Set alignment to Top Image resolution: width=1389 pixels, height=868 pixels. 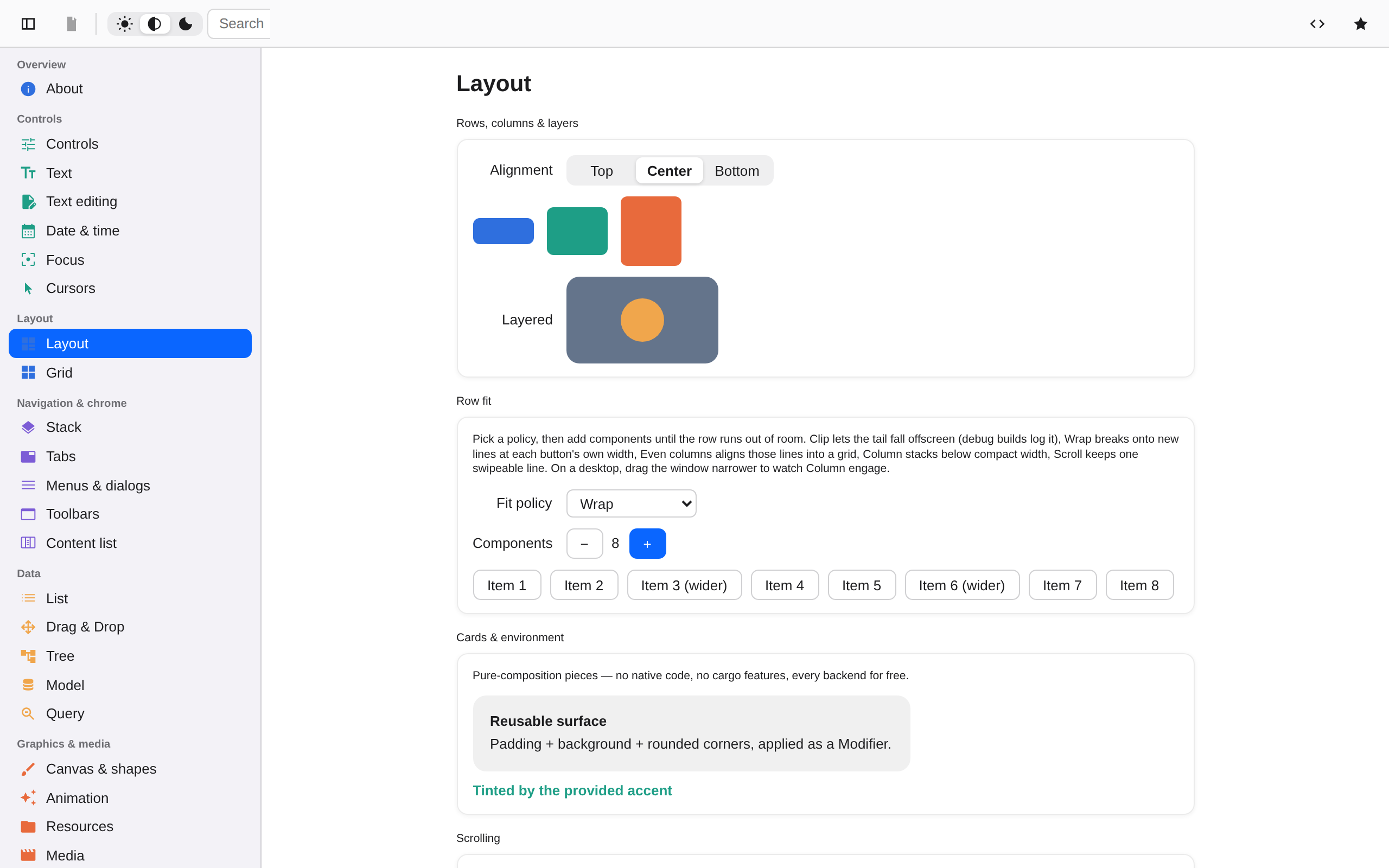coord(601,170)
